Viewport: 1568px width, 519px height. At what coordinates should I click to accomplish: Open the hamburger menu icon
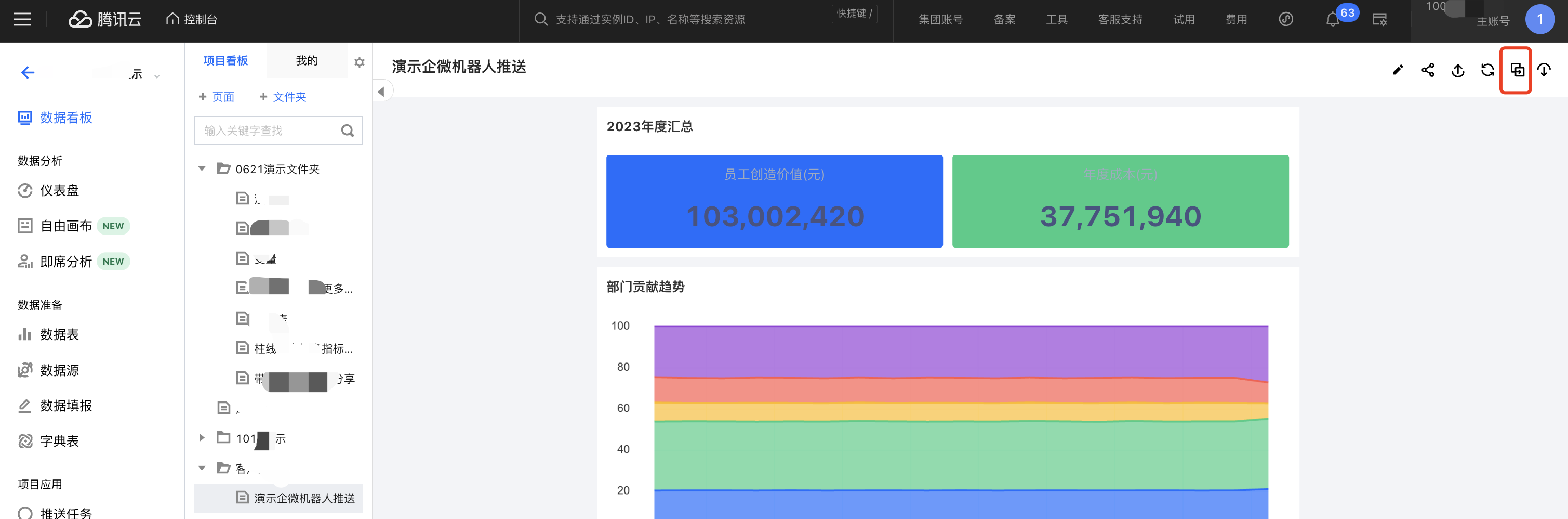pyautogui.click(x=22, y=19)
